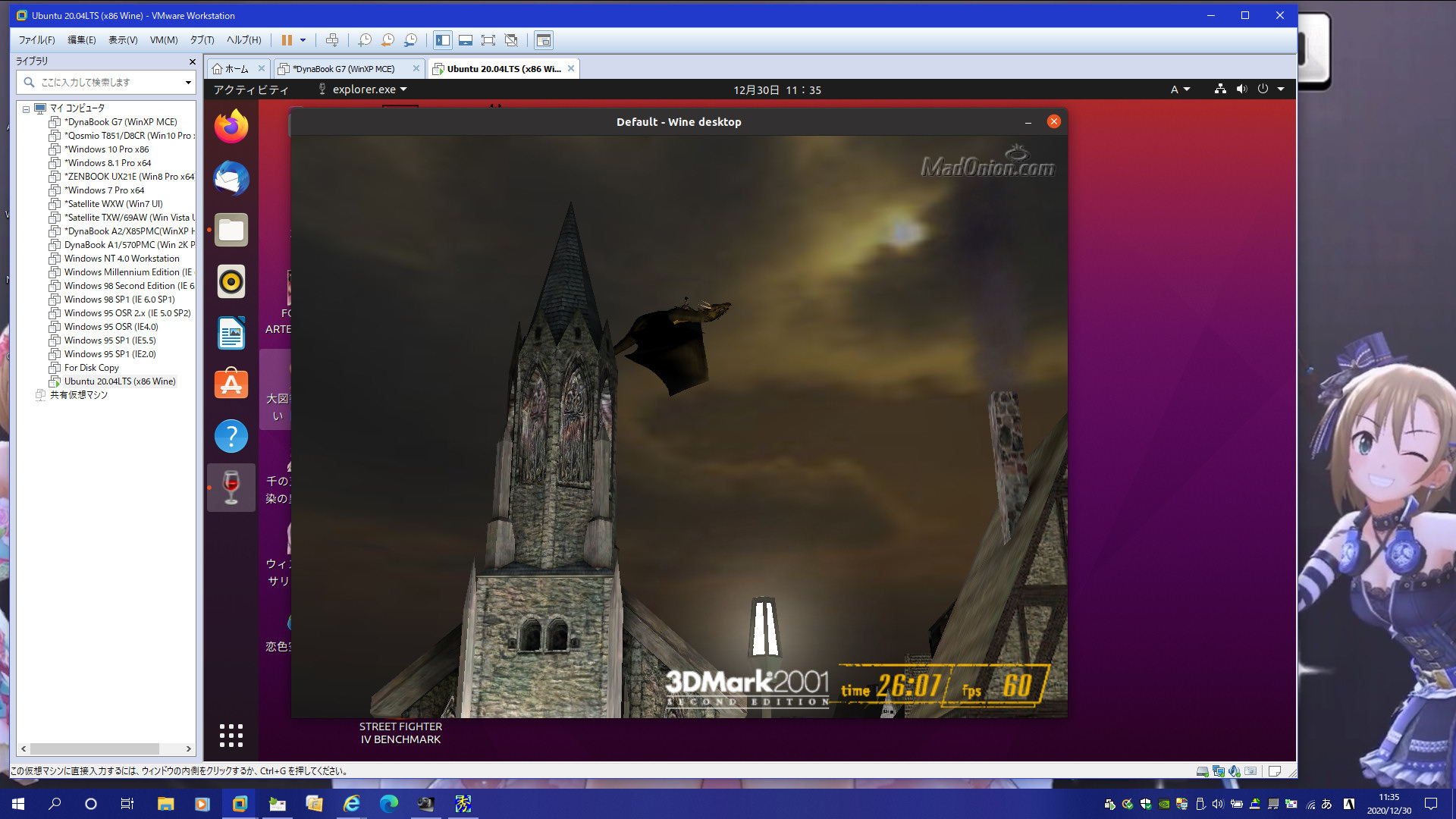
Task: Toggle the thumbnail bar view
Action: (466, 40)
